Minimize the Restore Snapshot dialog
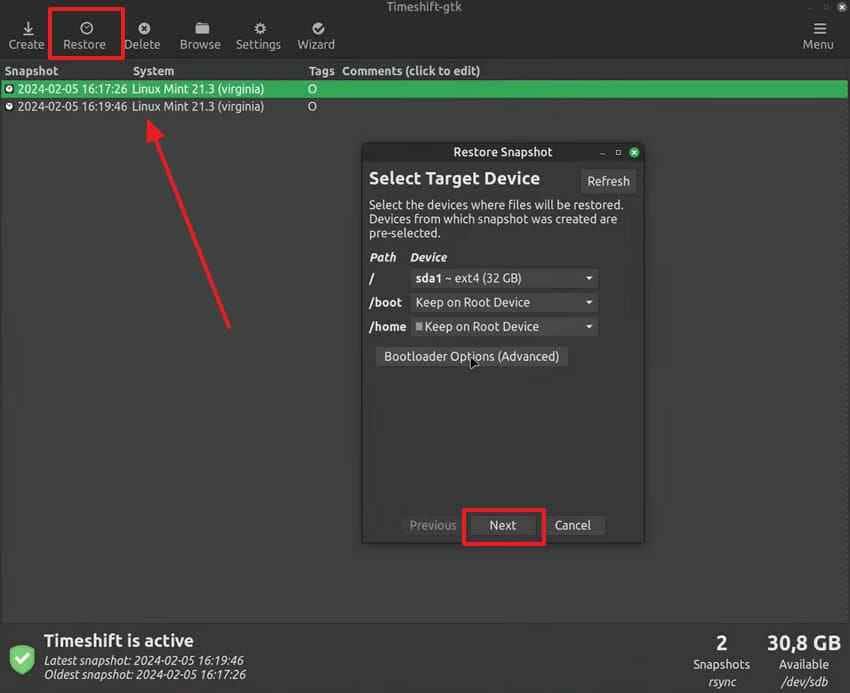850x693 pixels. coord(602,153)
